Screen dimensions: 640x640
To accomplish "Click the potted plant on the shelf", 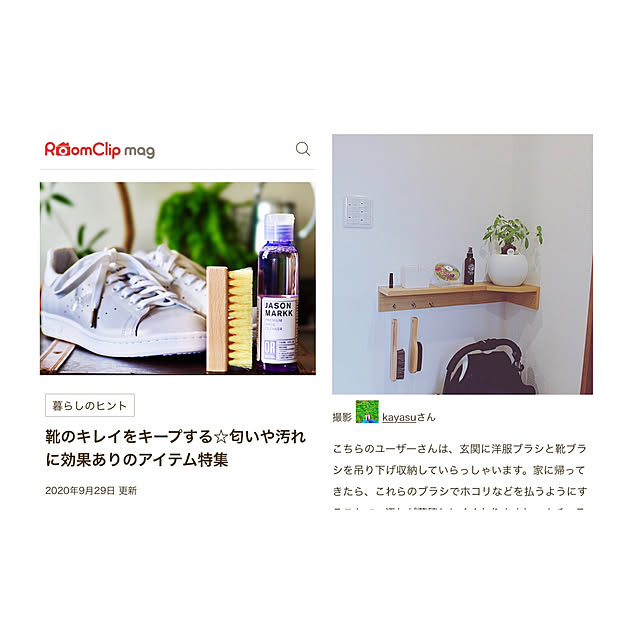I will coord(510,250).
